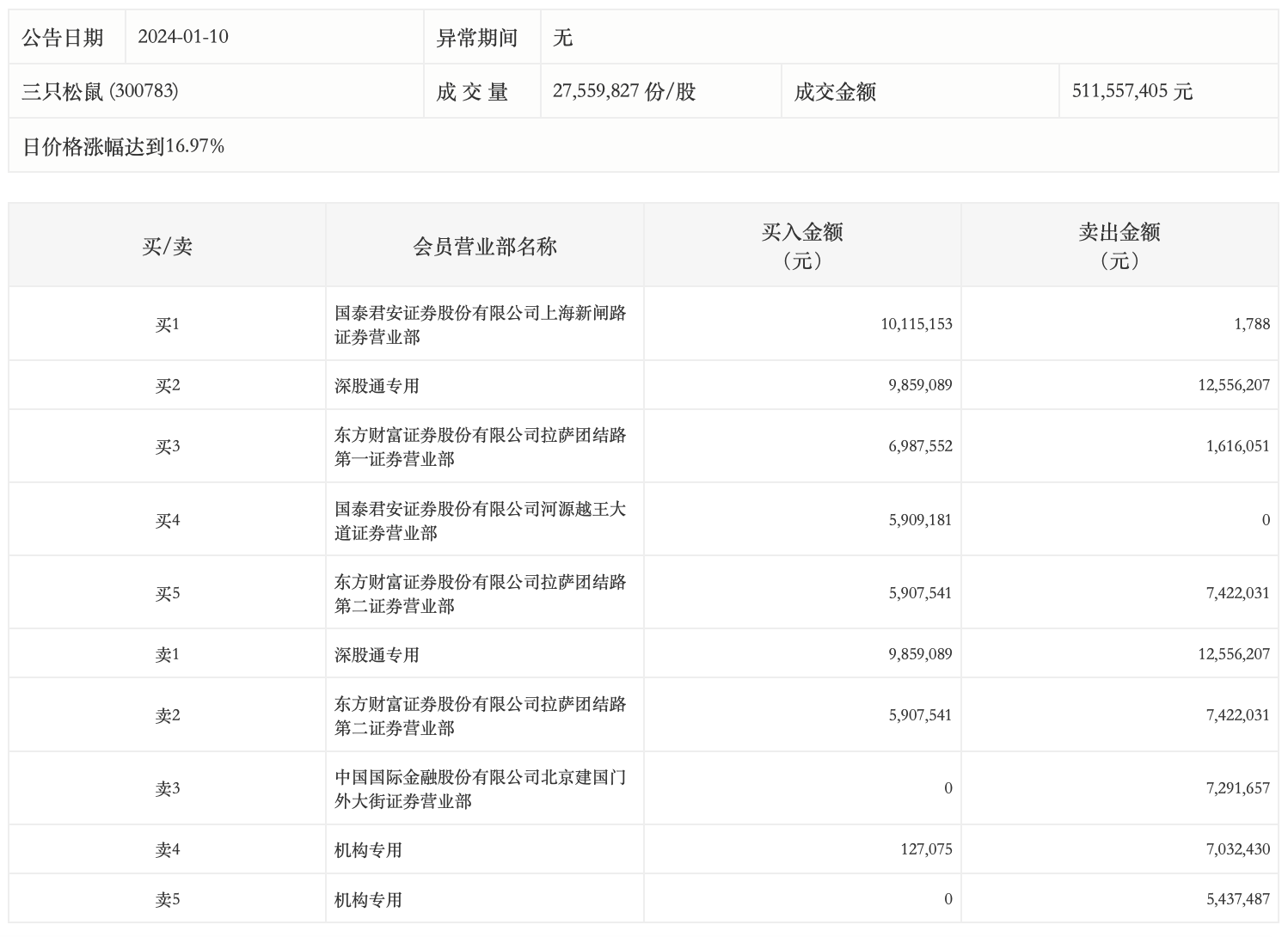Image resolution: width=1288 pixels, height=937 pixels.
Task: Click the 买1 row label
Action: [x=167, y=324]
